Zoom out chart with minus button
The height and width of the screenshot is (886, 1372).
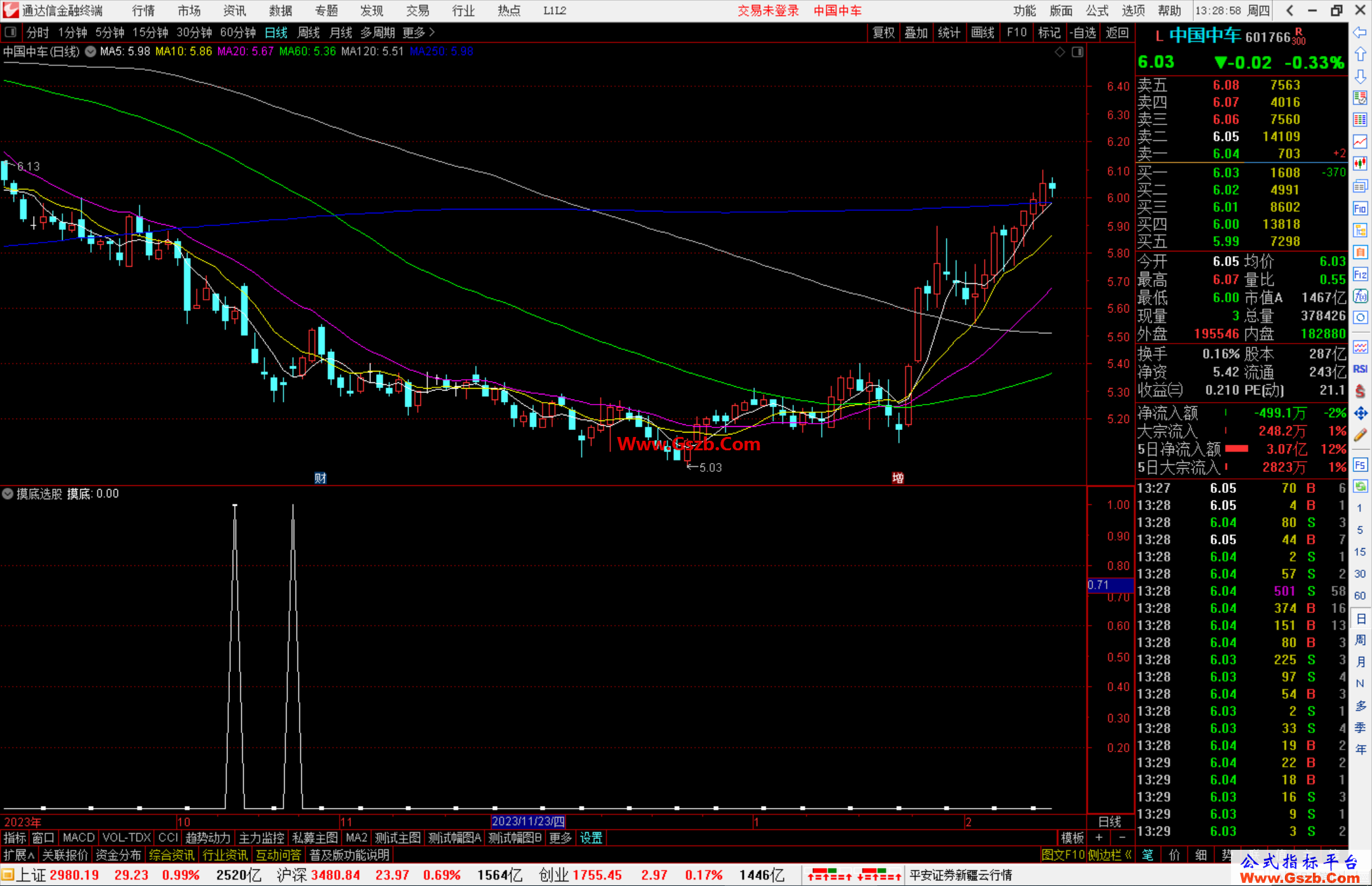tap(1122, 838)
